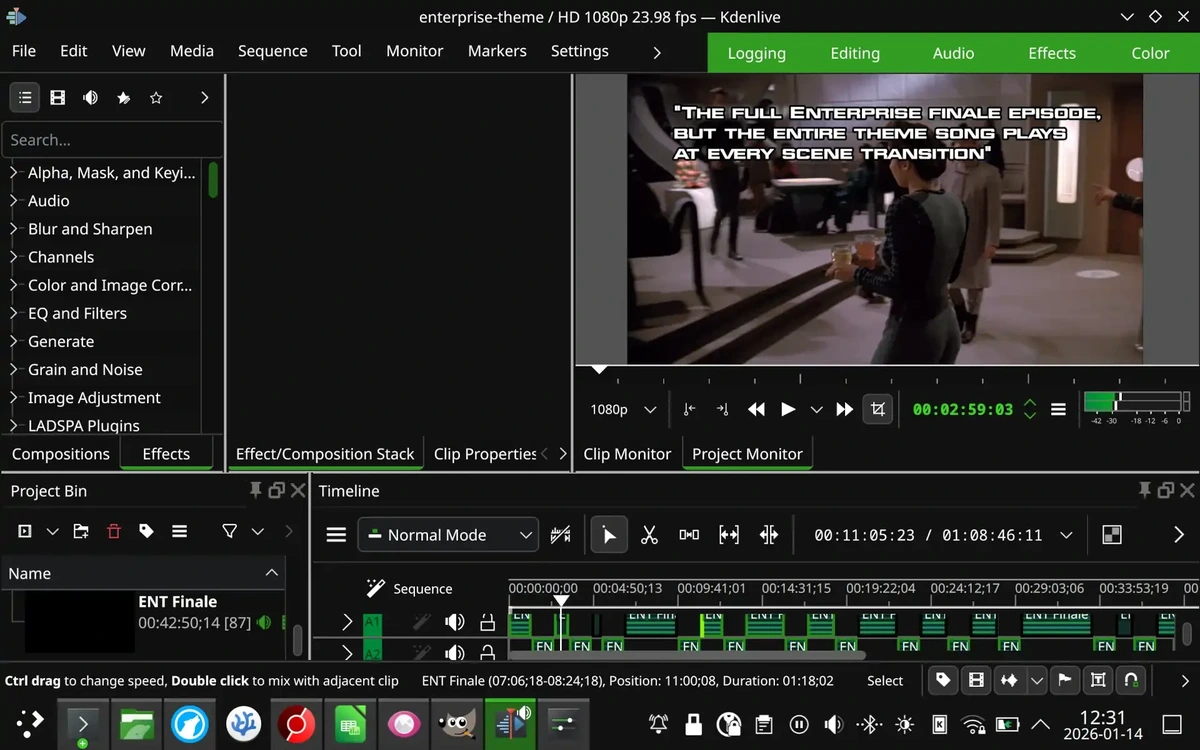Open the timeline hamburger menu
The image size is (1200, 750).
click(x=335, y=534)
